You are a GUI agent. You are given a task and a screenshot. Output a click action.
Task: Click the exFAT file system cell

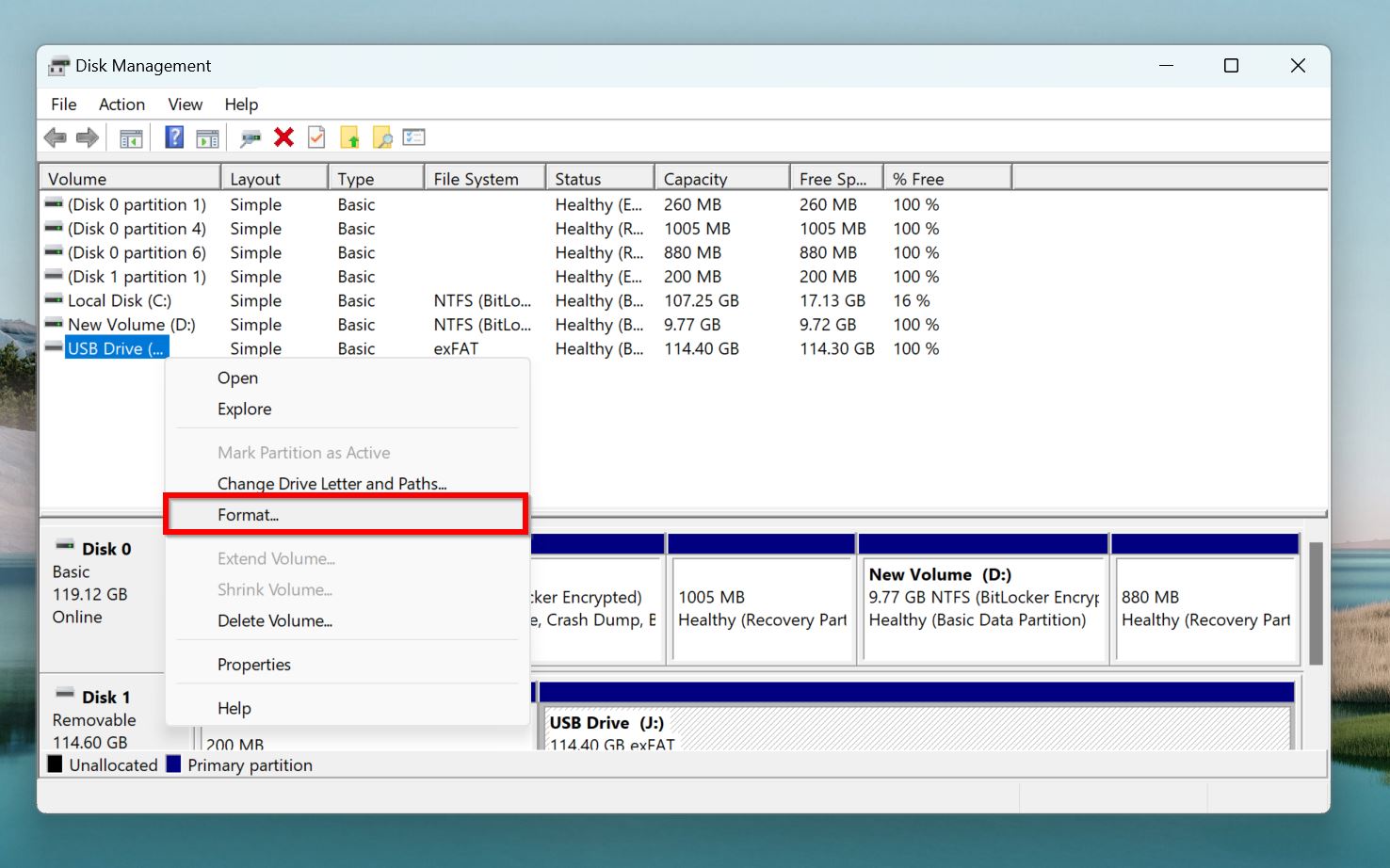coord(456,348)
